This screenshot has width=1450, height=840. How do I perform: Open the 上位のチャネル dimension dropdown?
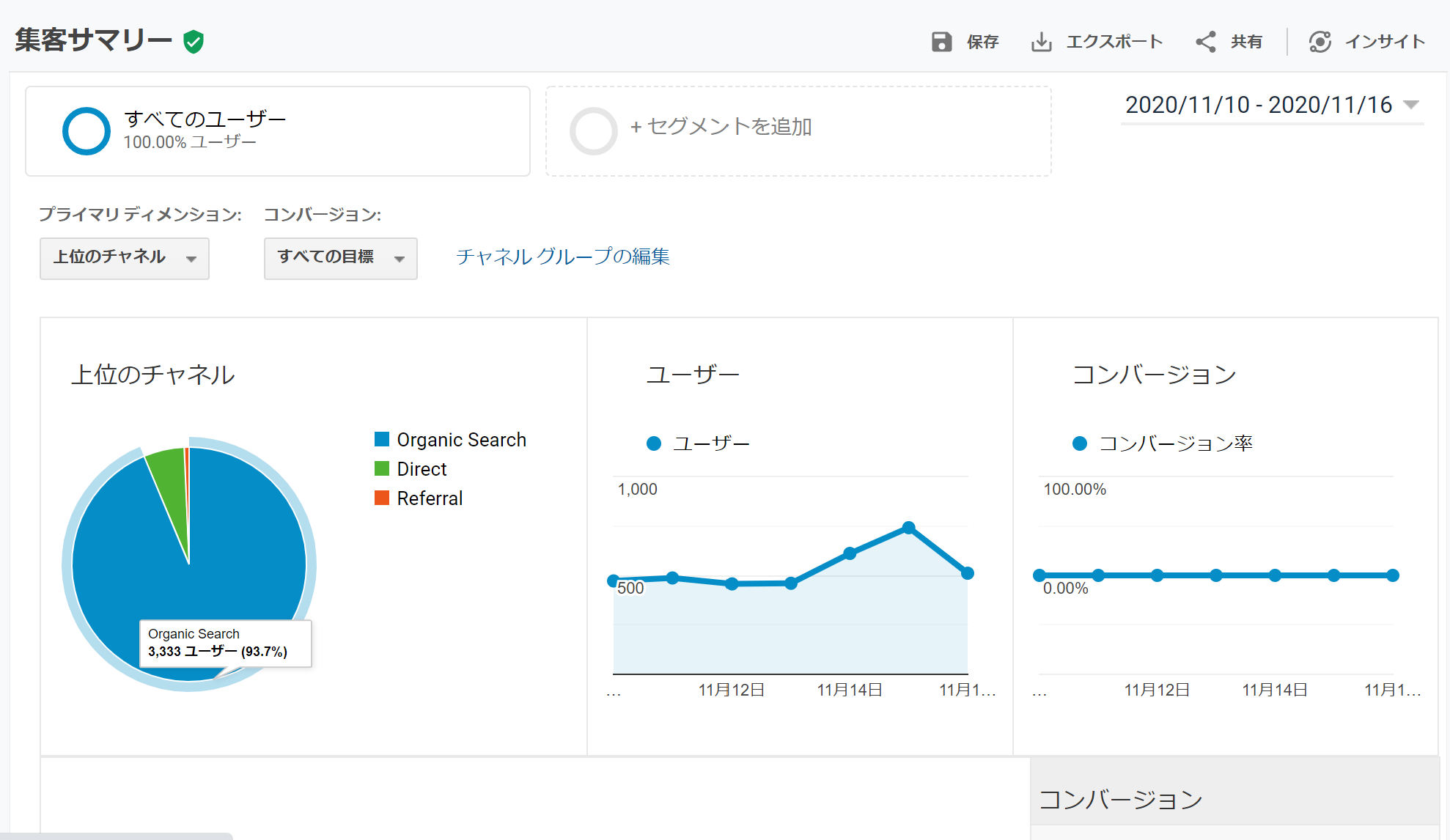coord(124,258)
